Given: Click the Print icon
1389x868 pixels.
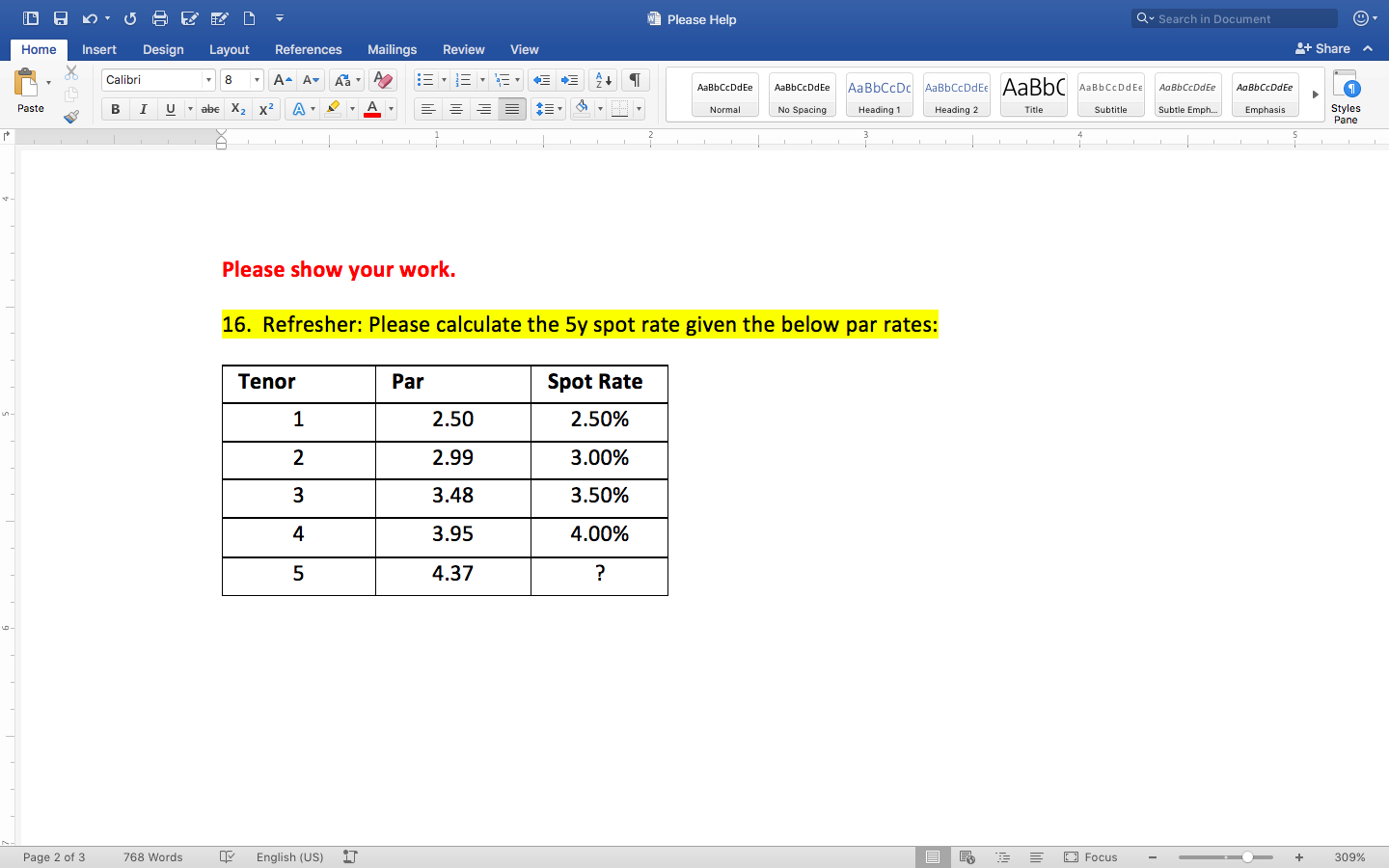Looking at the screenshot, I should [x=160, y=18].
